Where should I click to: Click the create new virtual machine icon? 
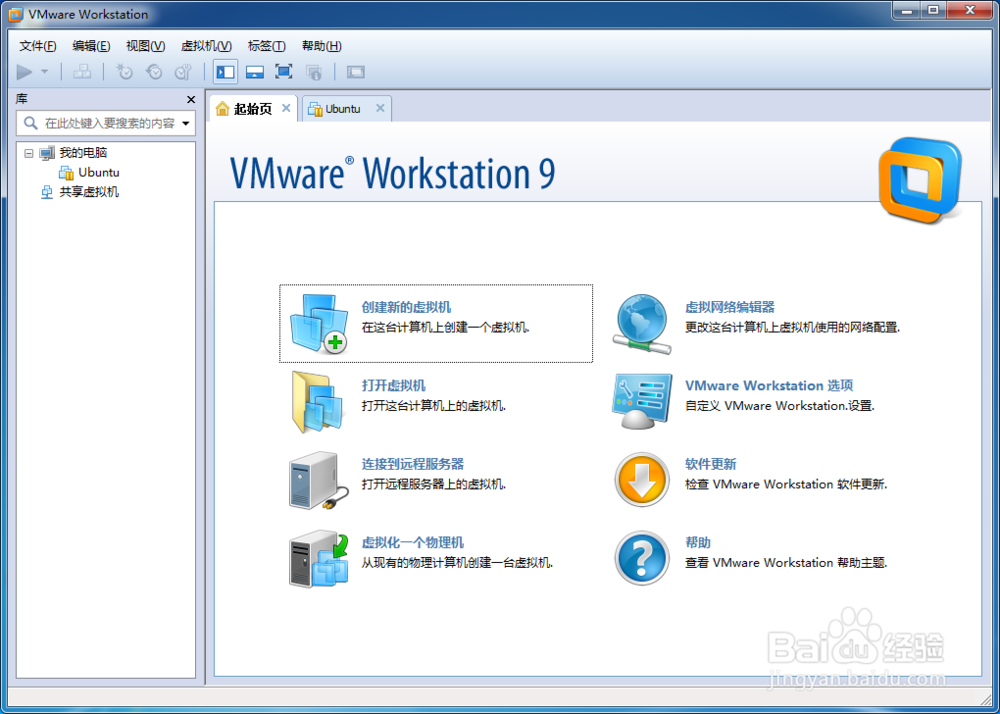(x=319, y=324)
